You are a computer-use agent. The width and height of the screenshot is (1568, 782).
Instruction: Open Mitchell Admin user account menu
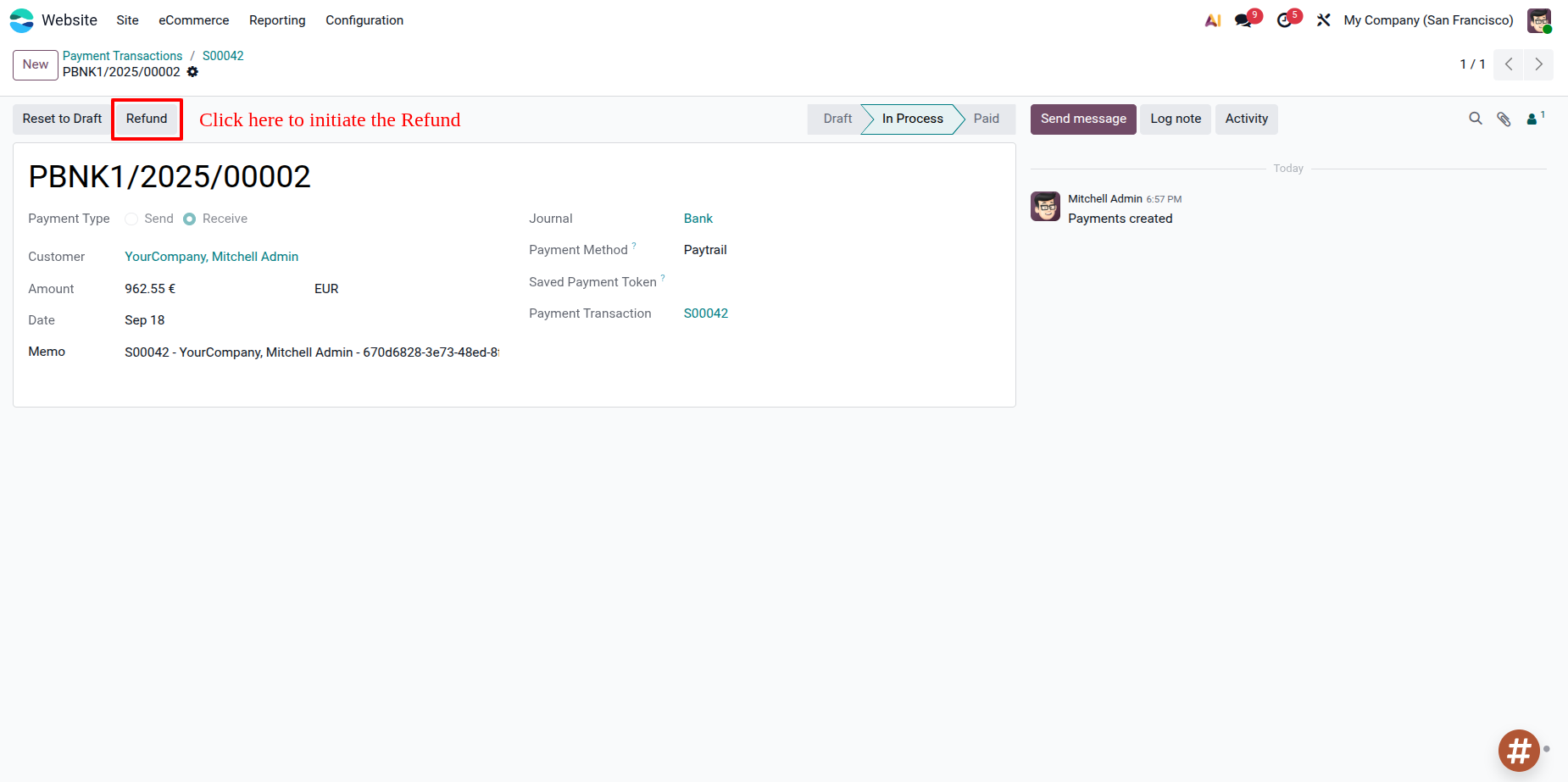click(1539, 19)
